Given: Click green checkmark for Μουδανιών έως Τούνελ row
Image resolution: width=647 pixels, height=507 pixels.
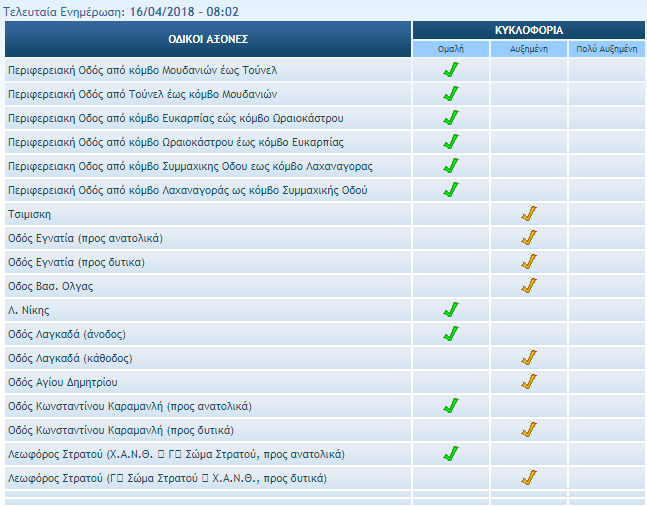Looking at the screenshot, I should pos(451,70).
